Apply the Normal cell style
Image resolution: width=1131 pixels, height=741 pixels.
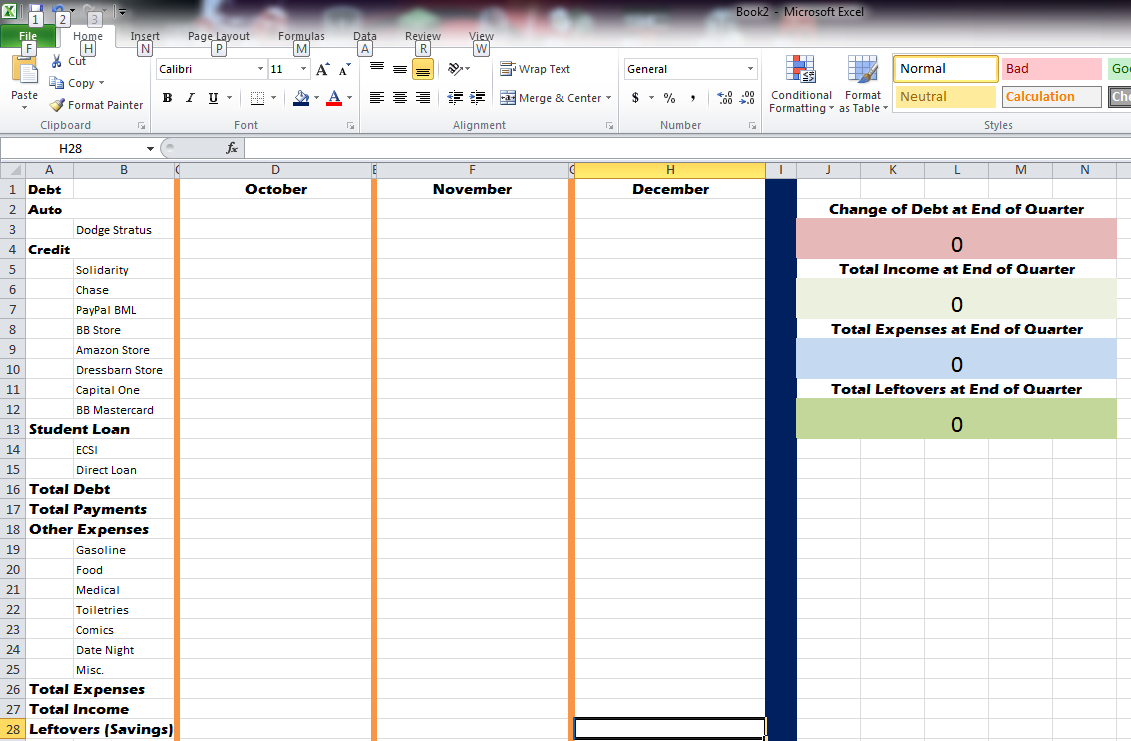[946, 69]
